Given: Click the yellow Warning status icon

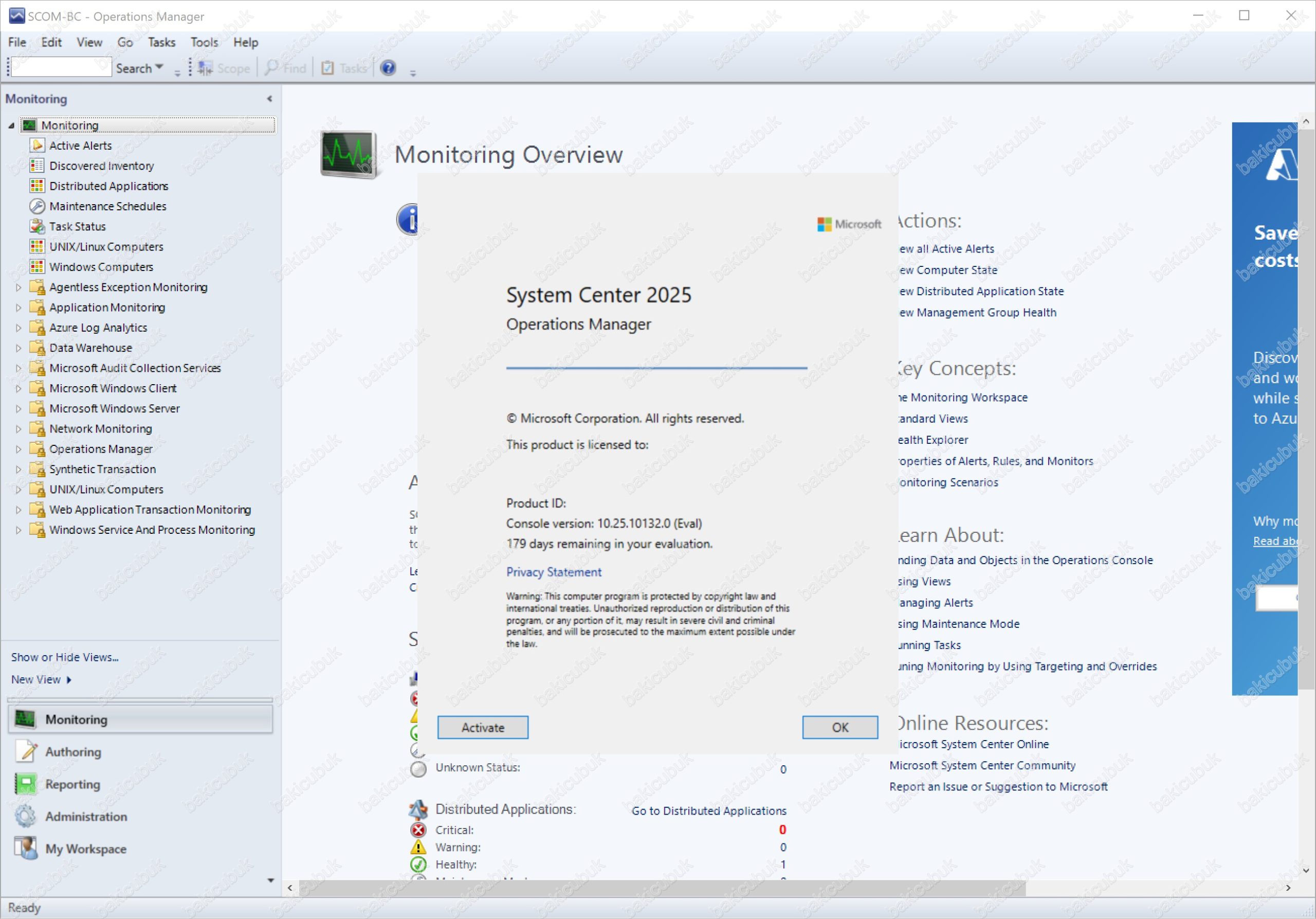Looking at the screenshot, I should tap(418, 847).
